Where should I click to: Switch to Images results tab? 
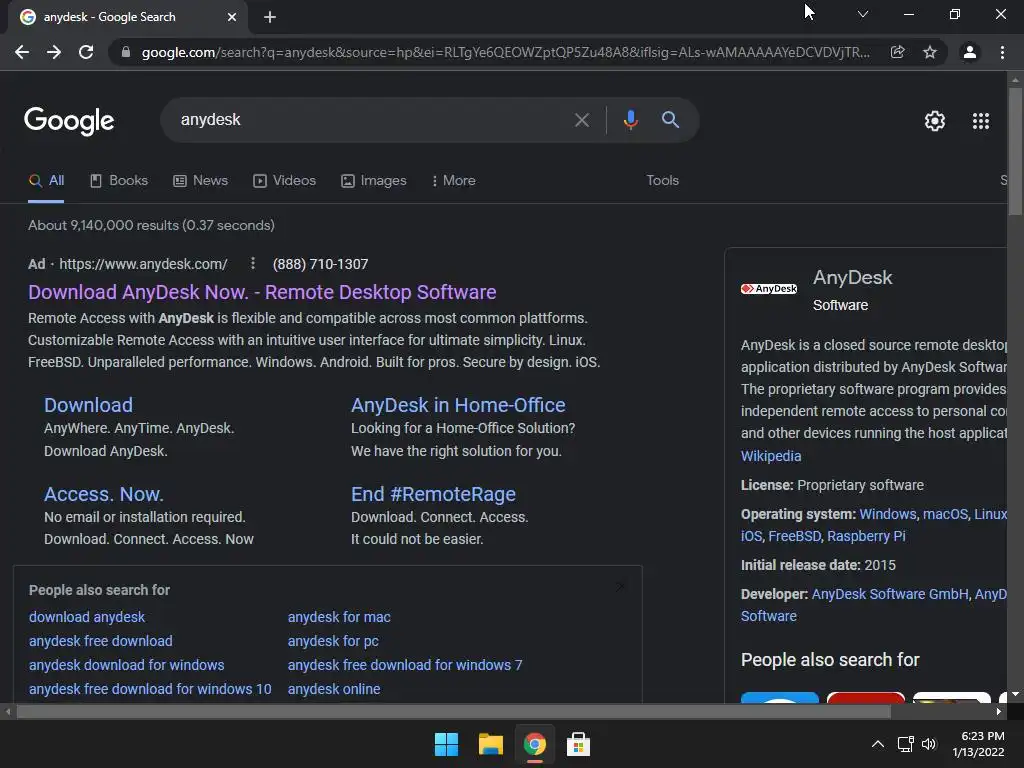pyautogui.click(x=374, y=181)
